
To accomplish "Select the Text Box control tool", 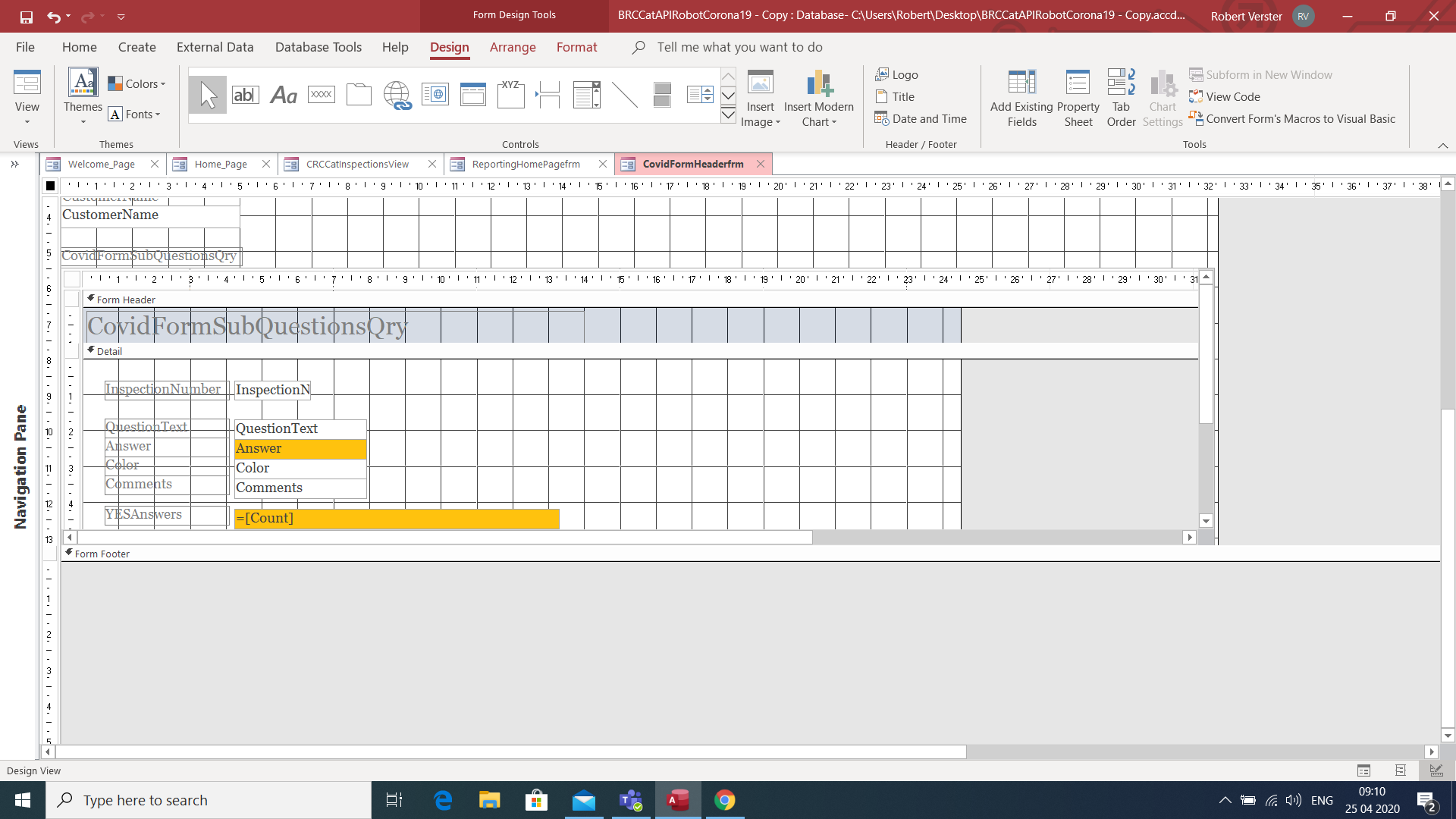I will point(246,95).
